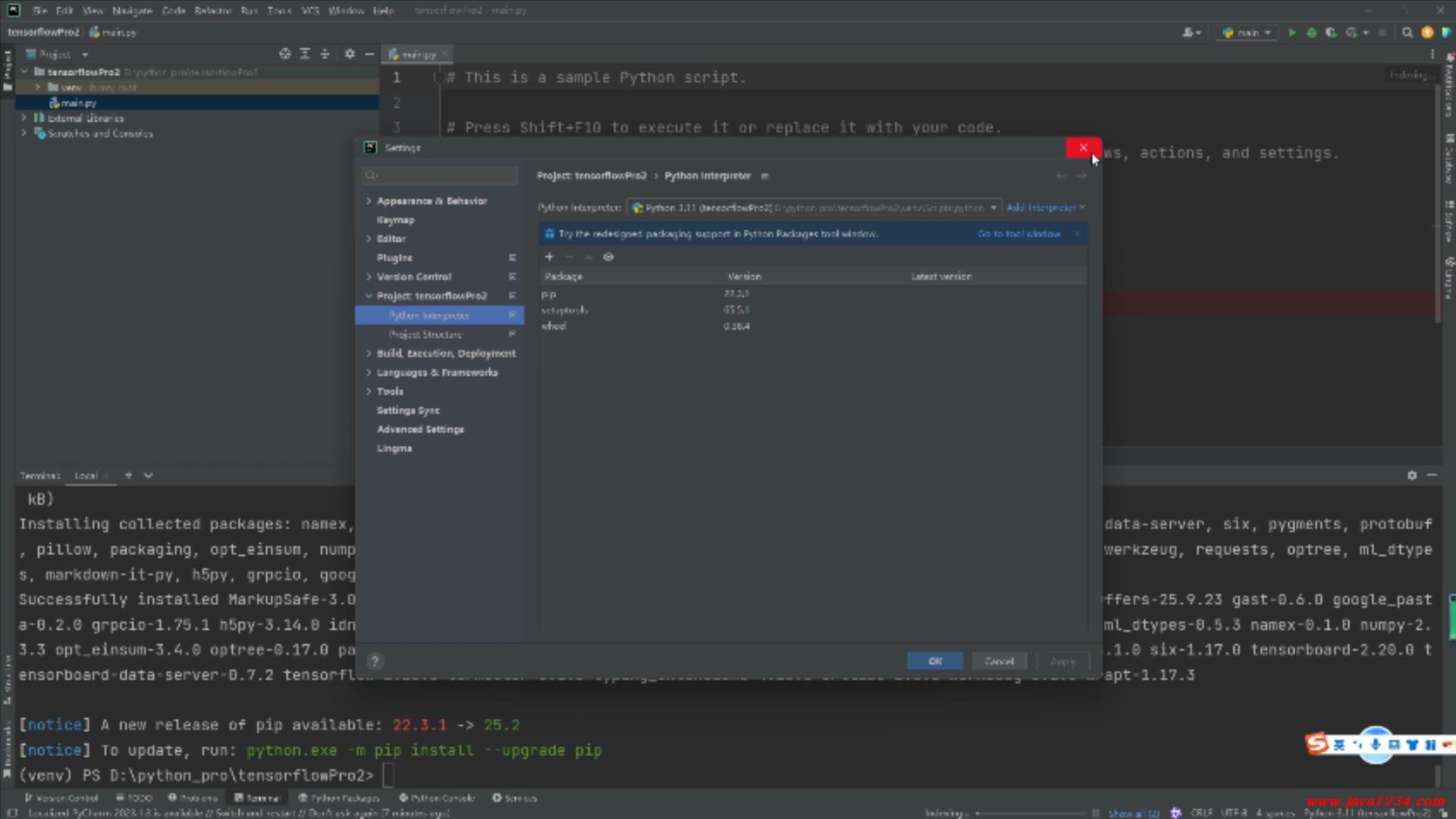1456x819 pixels.
Task: Click the Run green play icon
Action: (x=1291, y=33)
